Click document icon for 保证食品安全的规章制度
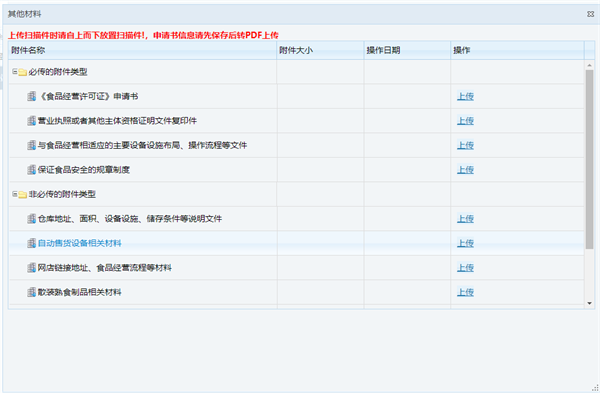This screenshot has height=393, width=600. click(x=31, y=170)
